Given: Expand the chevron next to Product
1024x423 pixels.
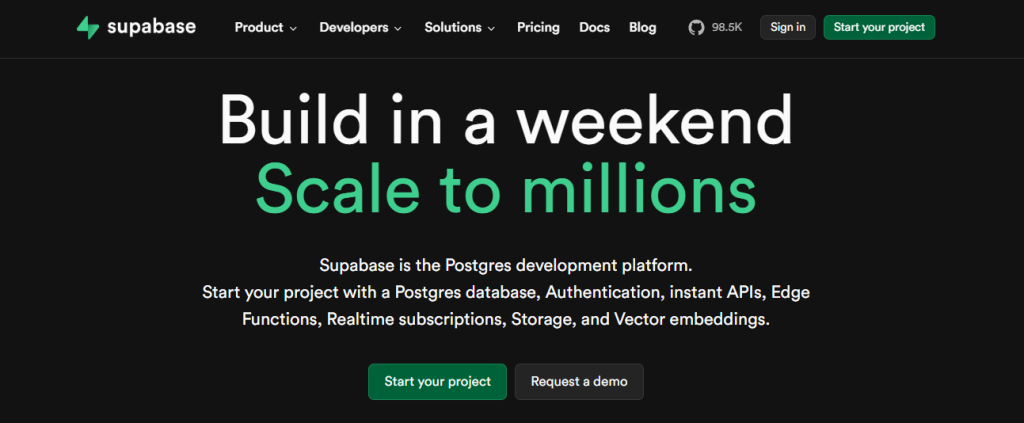Looking at the screenshot, I should point(293,28).
